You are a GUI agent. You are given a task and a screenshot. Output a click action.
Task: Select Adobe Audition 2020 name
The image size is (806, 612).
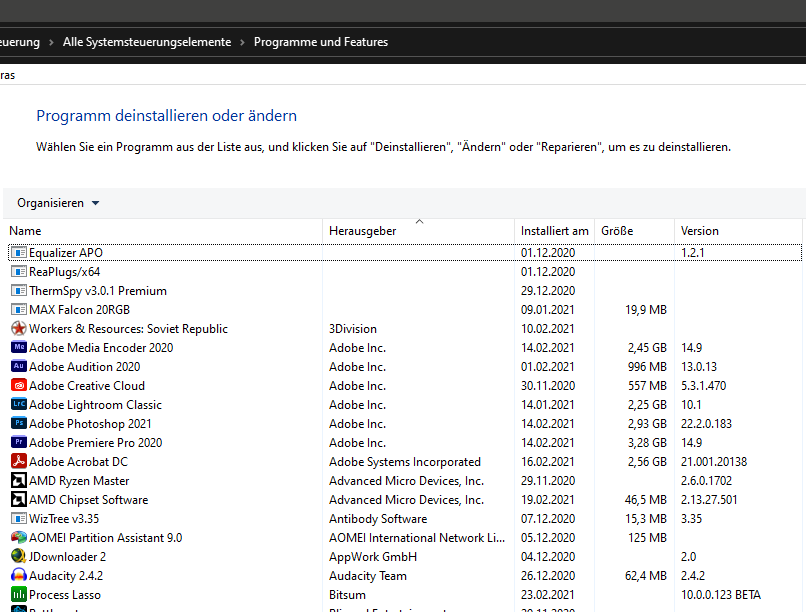pyautogui.click(x=85, y=366)
